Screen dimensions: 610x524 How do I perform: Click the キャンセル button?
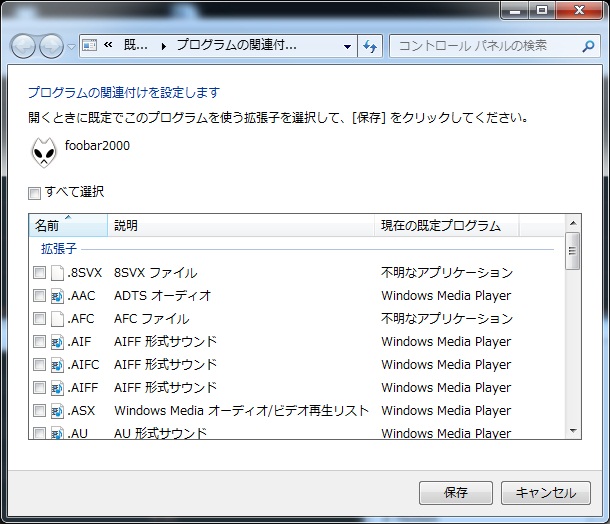coord(546,493)
